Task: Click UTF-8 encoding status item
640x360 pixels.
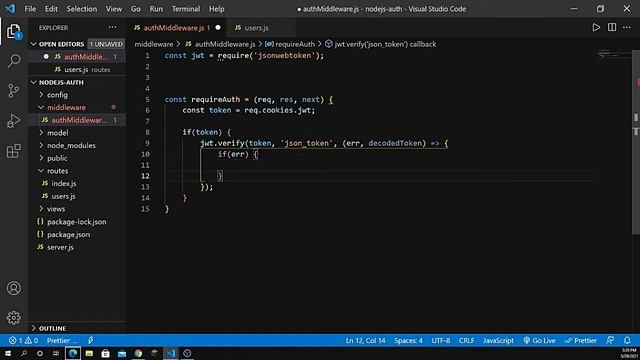Action: [x=441, y=340]
